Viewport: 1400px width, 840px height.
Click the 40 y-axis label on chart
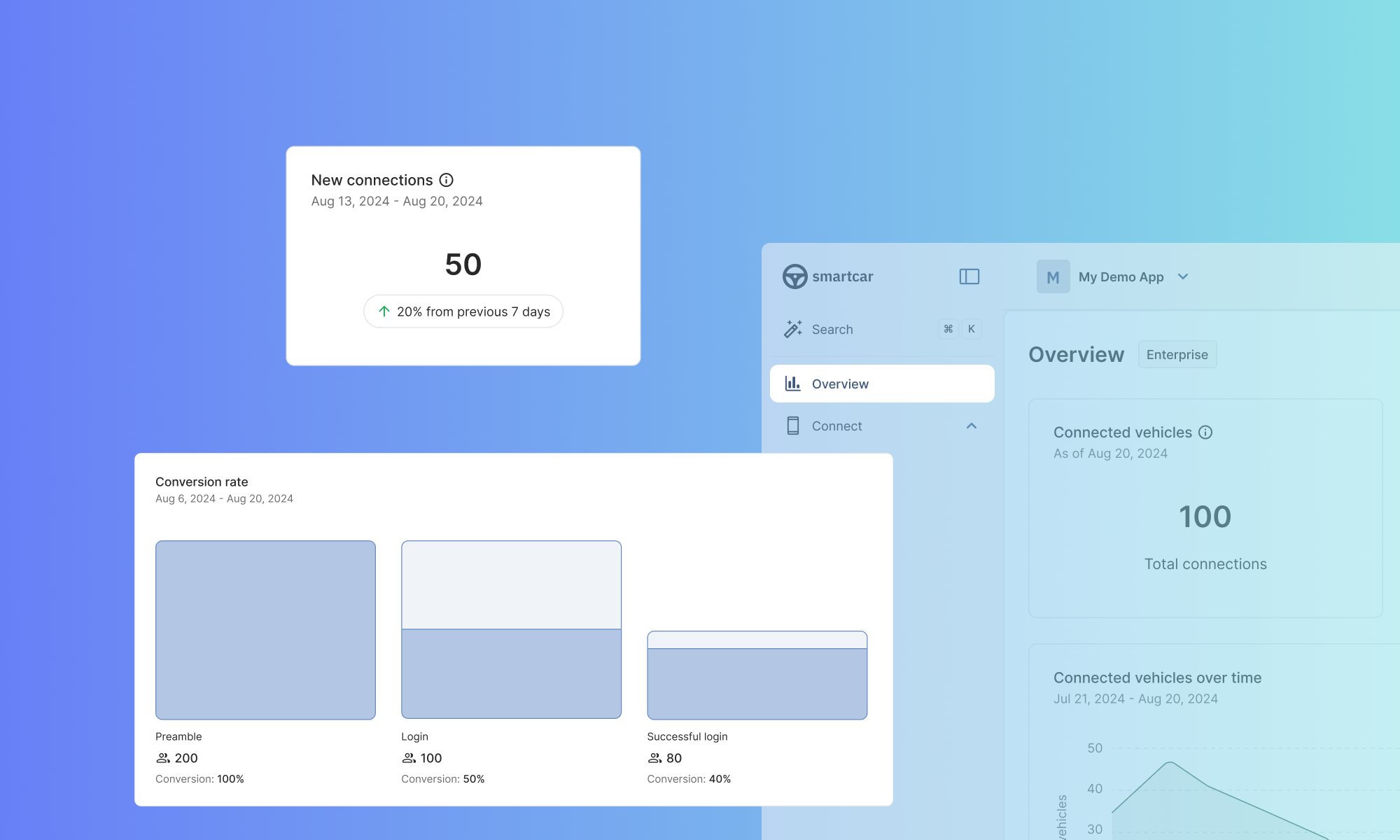[1095, 788]
